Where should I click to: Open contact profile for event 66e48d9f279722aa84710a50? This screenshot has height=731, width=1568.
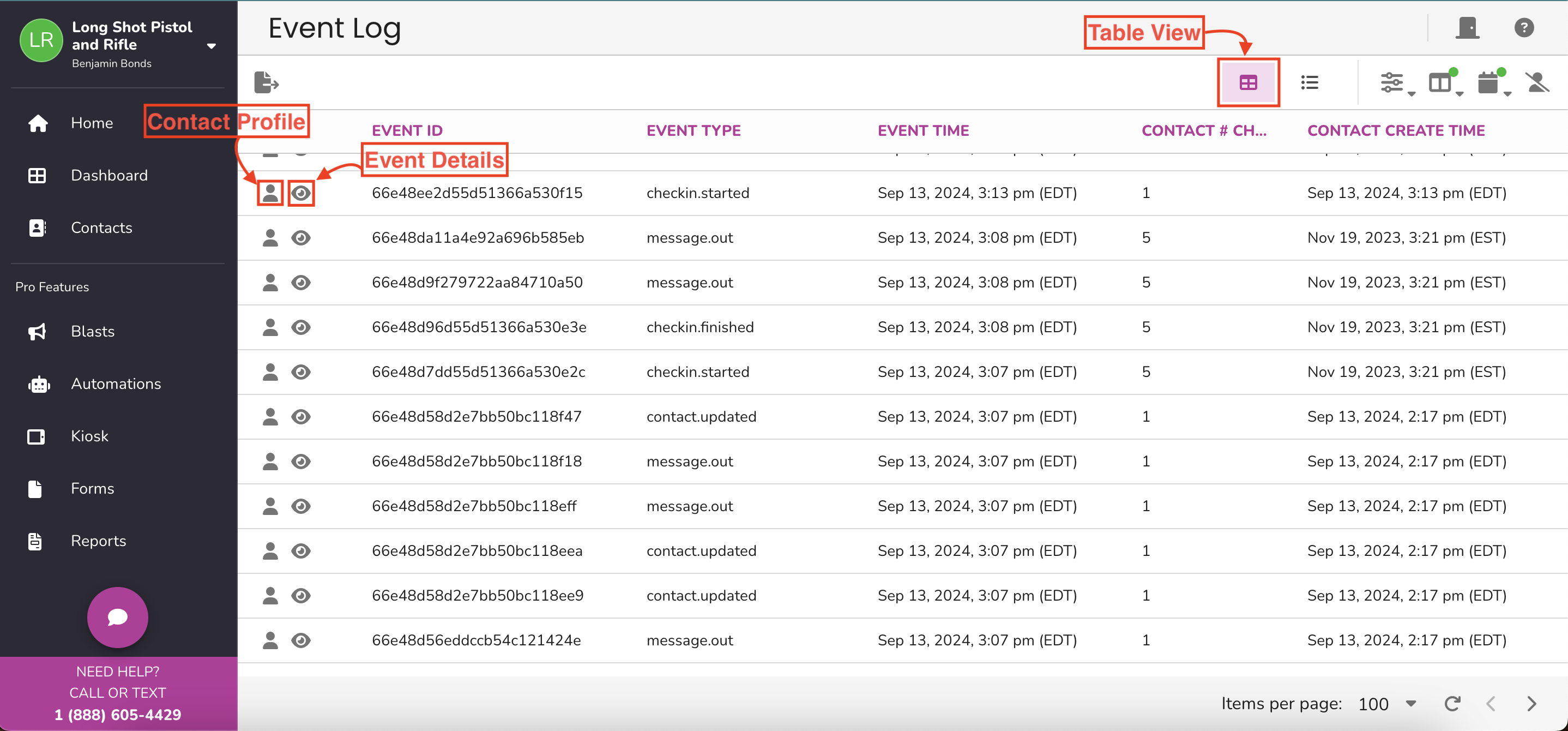click(x=270, y=283)
